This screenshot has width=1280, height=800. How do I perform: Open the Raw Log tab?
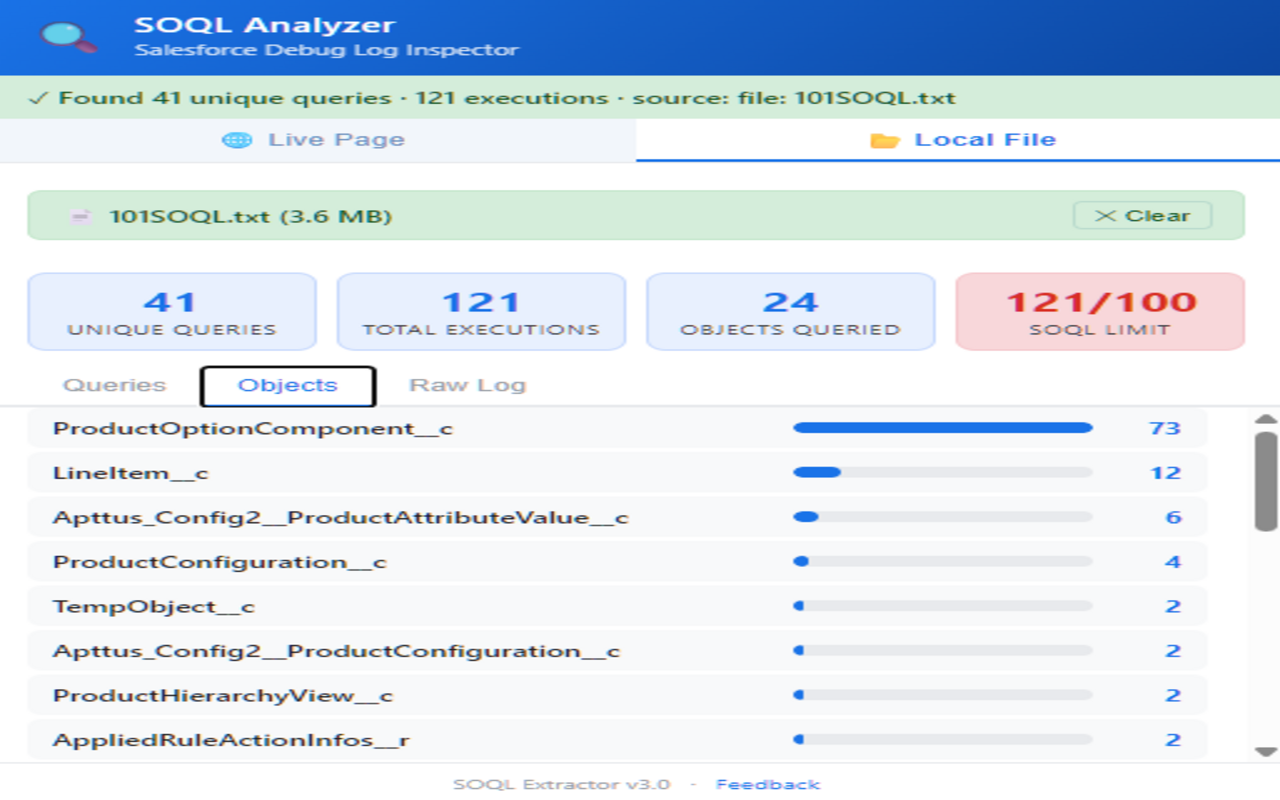click(467, 386)
